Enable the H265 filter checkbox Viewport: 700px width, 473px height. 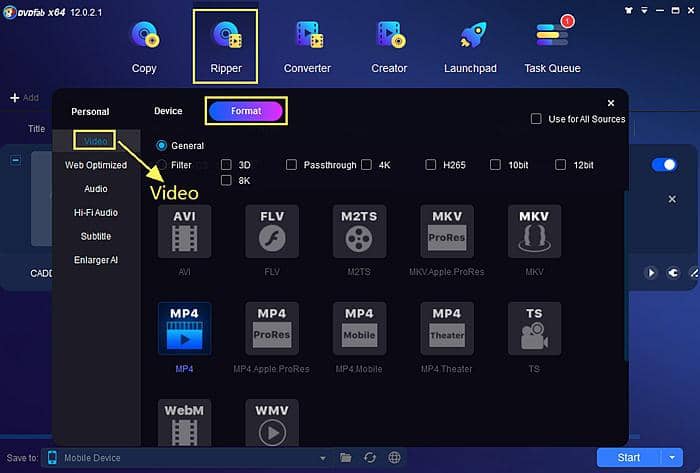431,165
